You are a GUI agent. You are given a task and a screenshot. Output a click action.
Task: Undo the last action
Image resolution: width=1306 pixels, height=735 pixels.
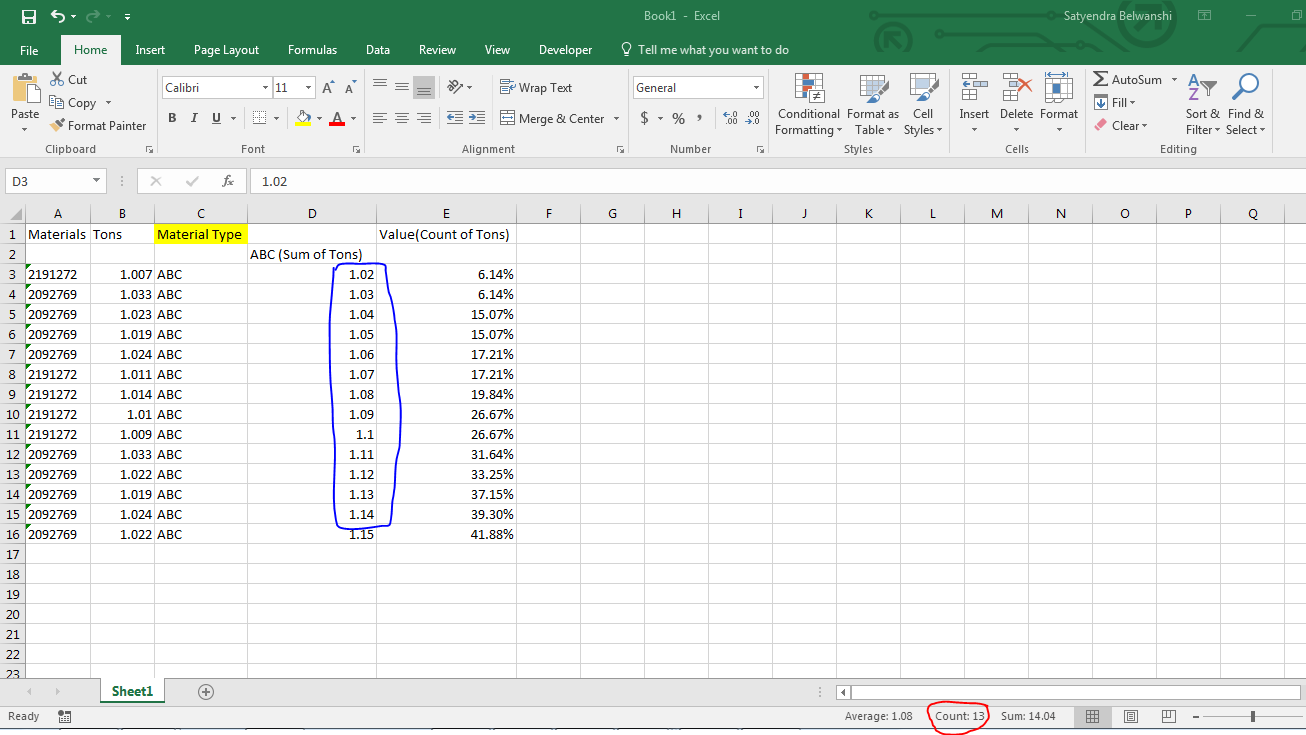point(58,16)
